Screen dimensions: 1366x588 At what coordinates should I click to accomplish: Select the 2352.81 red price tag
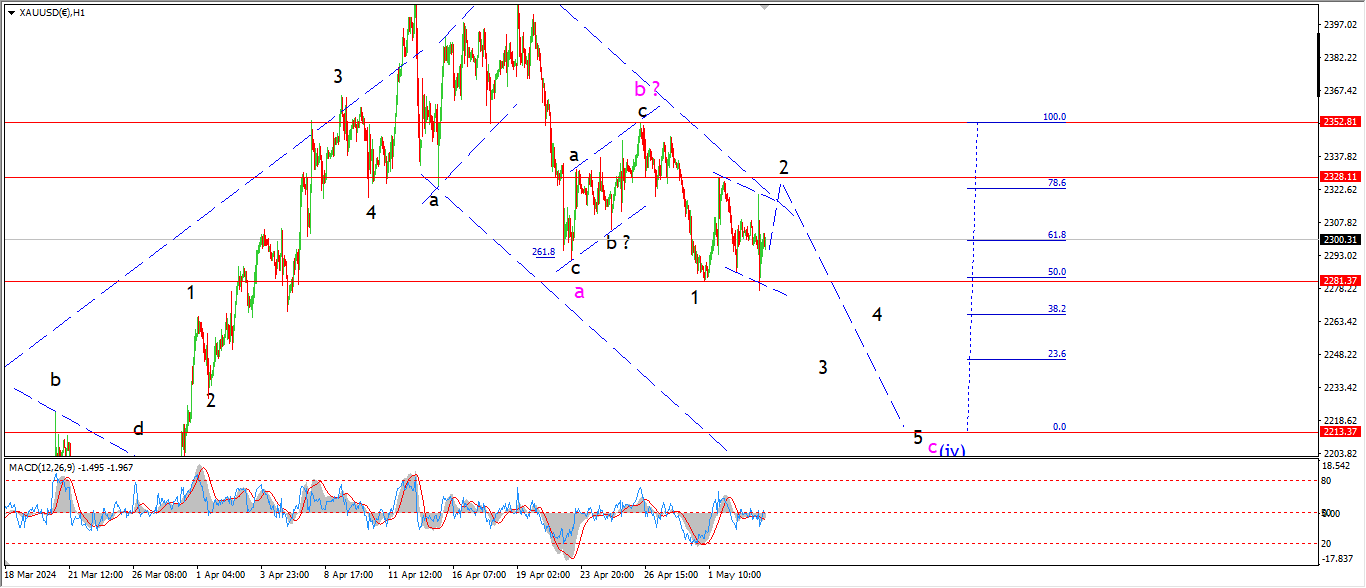pos(1337,122)
